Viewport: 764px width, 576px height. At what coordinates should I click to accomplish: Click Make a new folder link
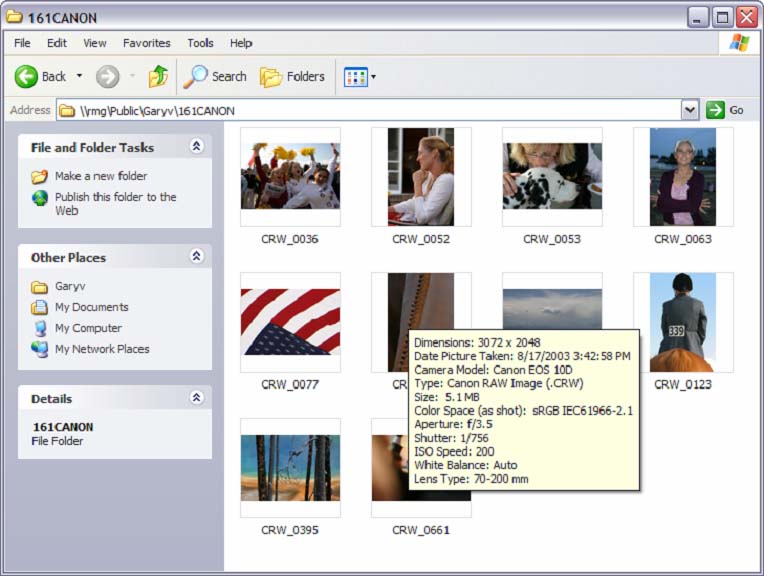tap(100, 176)
